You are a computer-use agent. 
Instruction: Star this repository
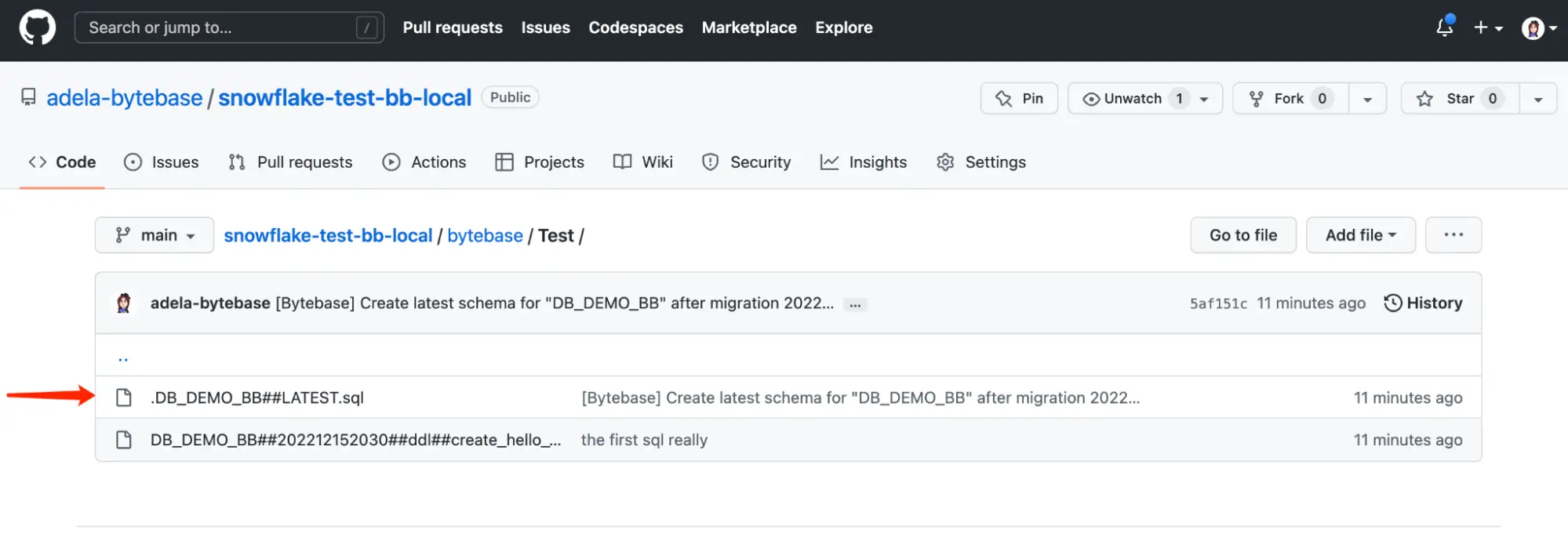pos(1460,98)
